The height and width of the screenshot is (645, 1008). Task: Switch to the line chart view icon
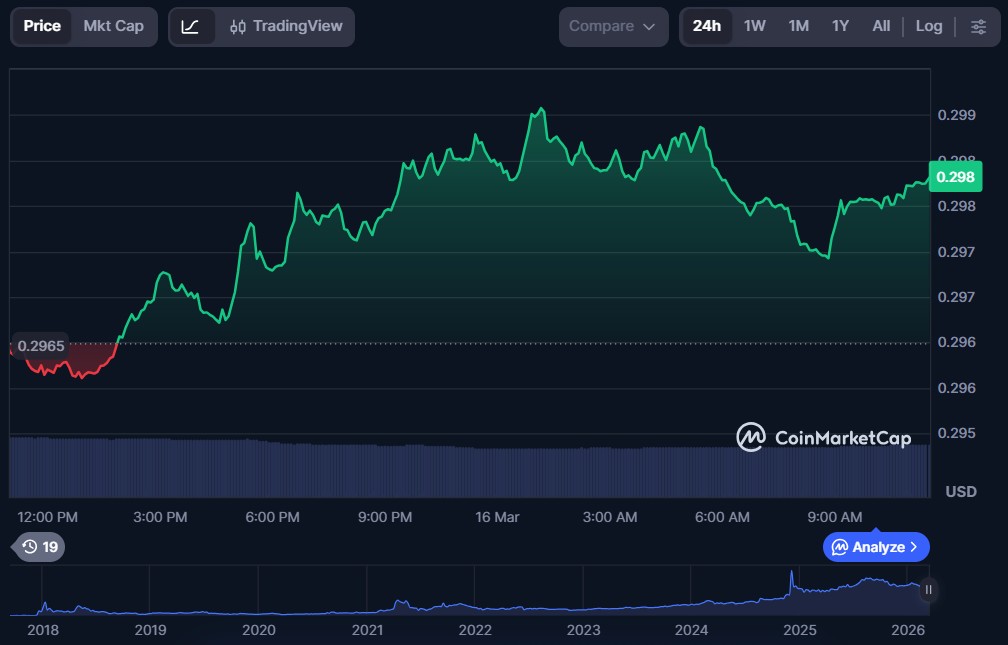coord(190,26)
